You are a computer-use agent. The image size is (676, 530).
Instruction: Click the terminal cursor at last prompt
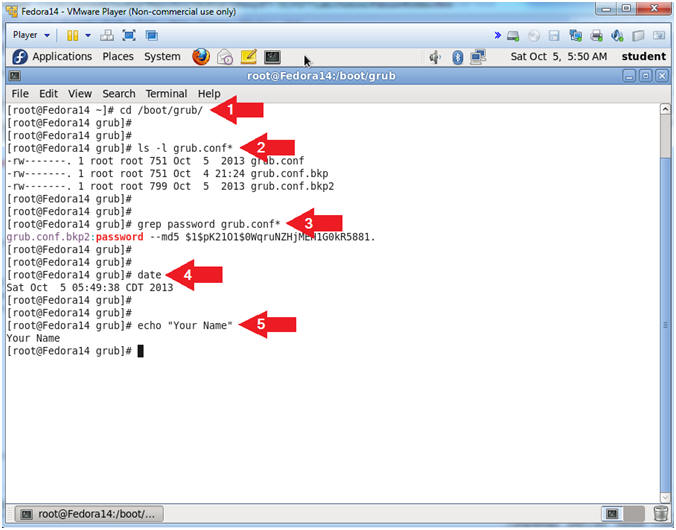click(140, 351)
